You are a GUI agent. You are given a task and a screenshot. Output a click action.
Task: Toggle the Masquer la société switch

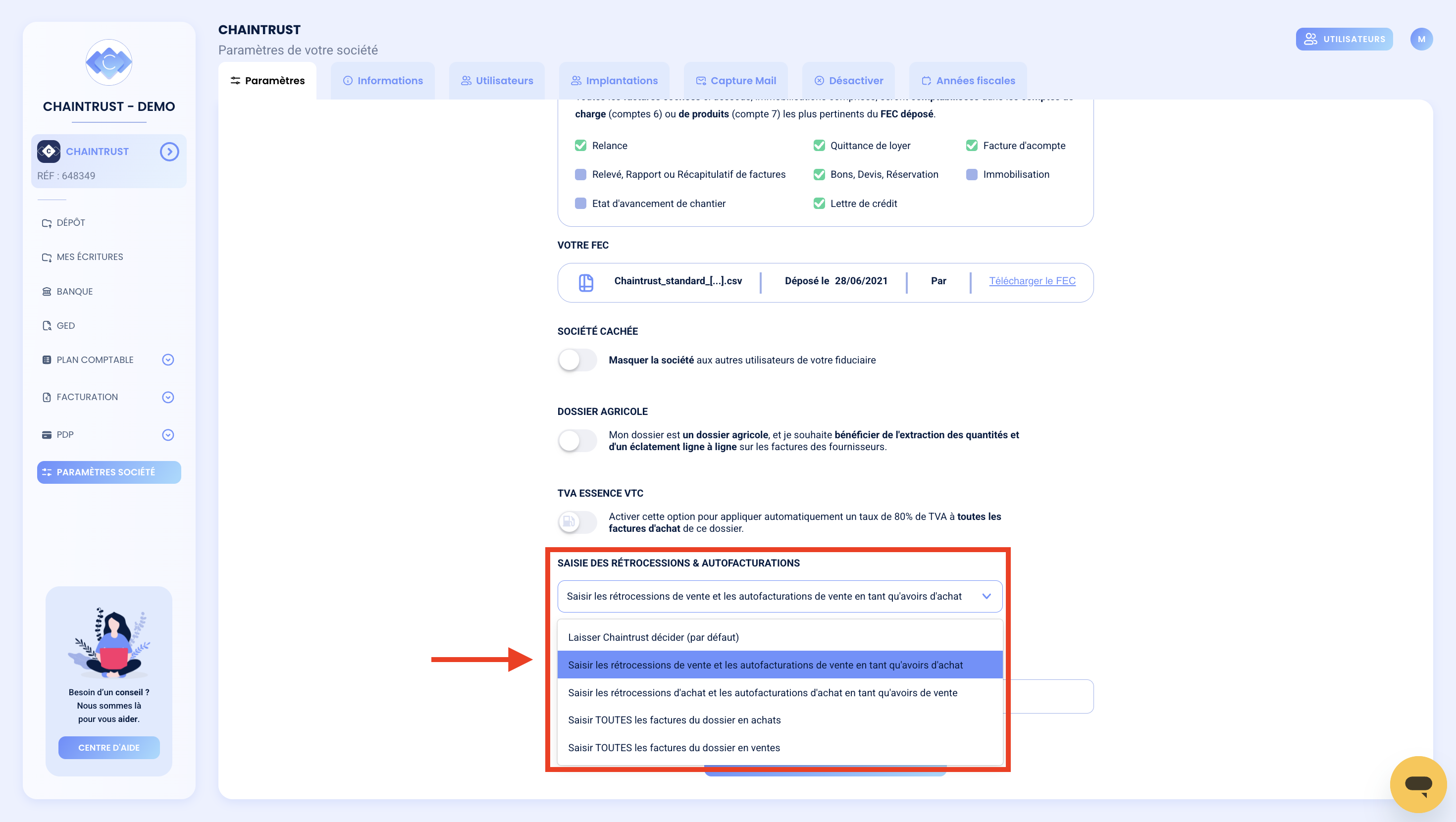click(x=577, y=360)
